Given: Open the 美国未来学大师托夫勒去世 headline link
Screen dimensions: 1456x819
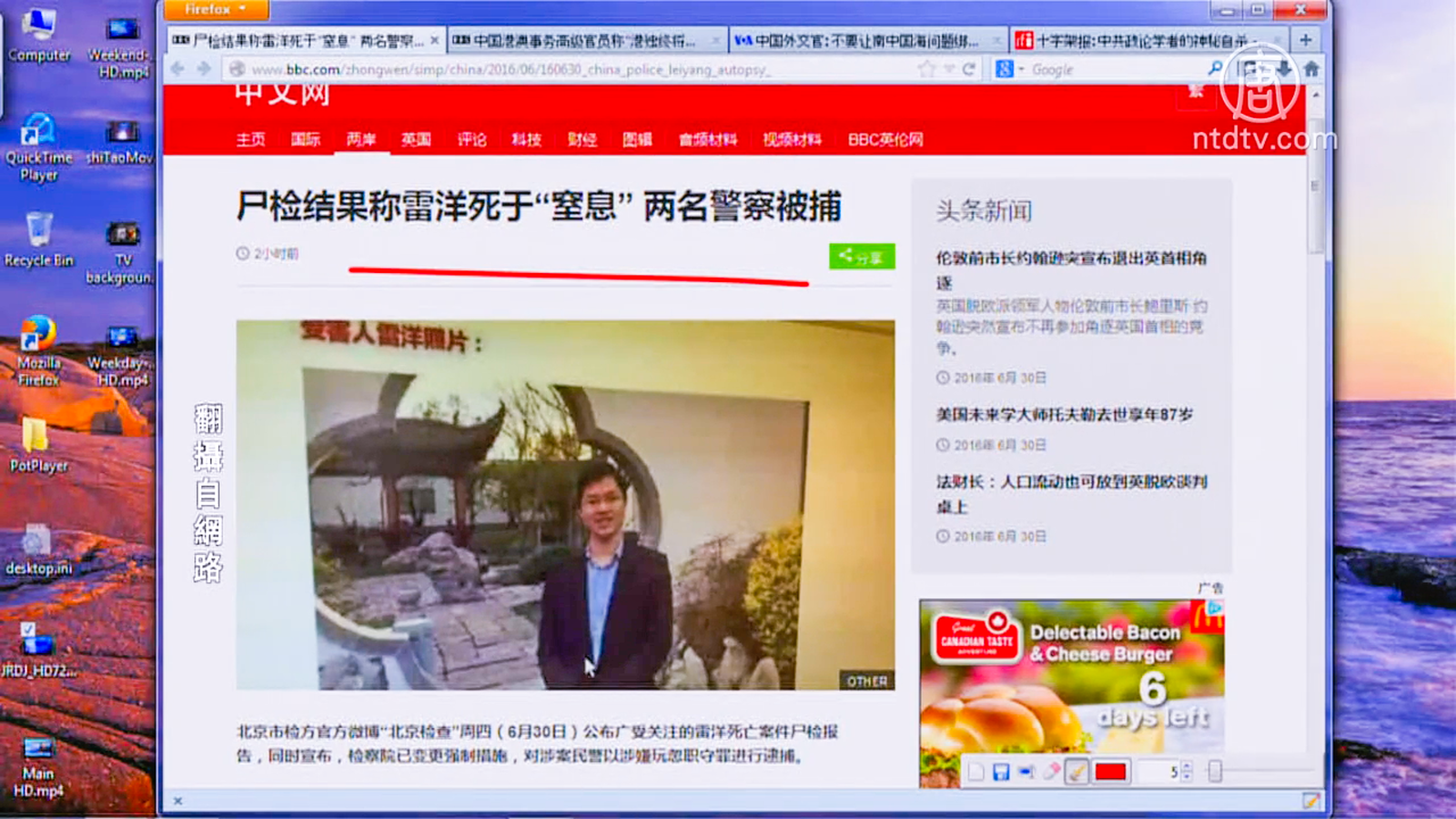Looking at the screenshot, I should 1064,414.
